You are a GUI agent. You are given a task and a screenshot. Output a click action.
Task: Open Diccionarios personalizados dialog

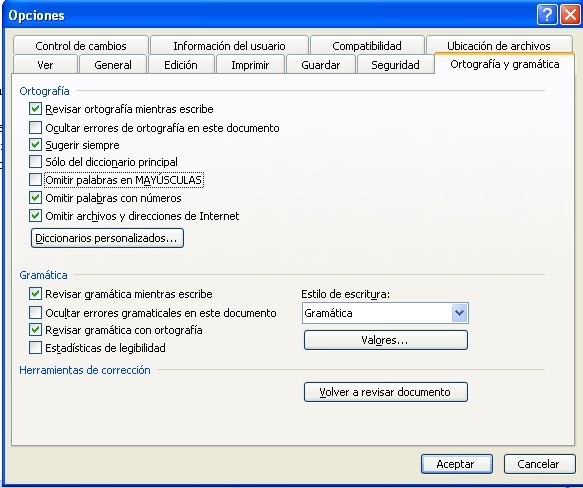107,238
